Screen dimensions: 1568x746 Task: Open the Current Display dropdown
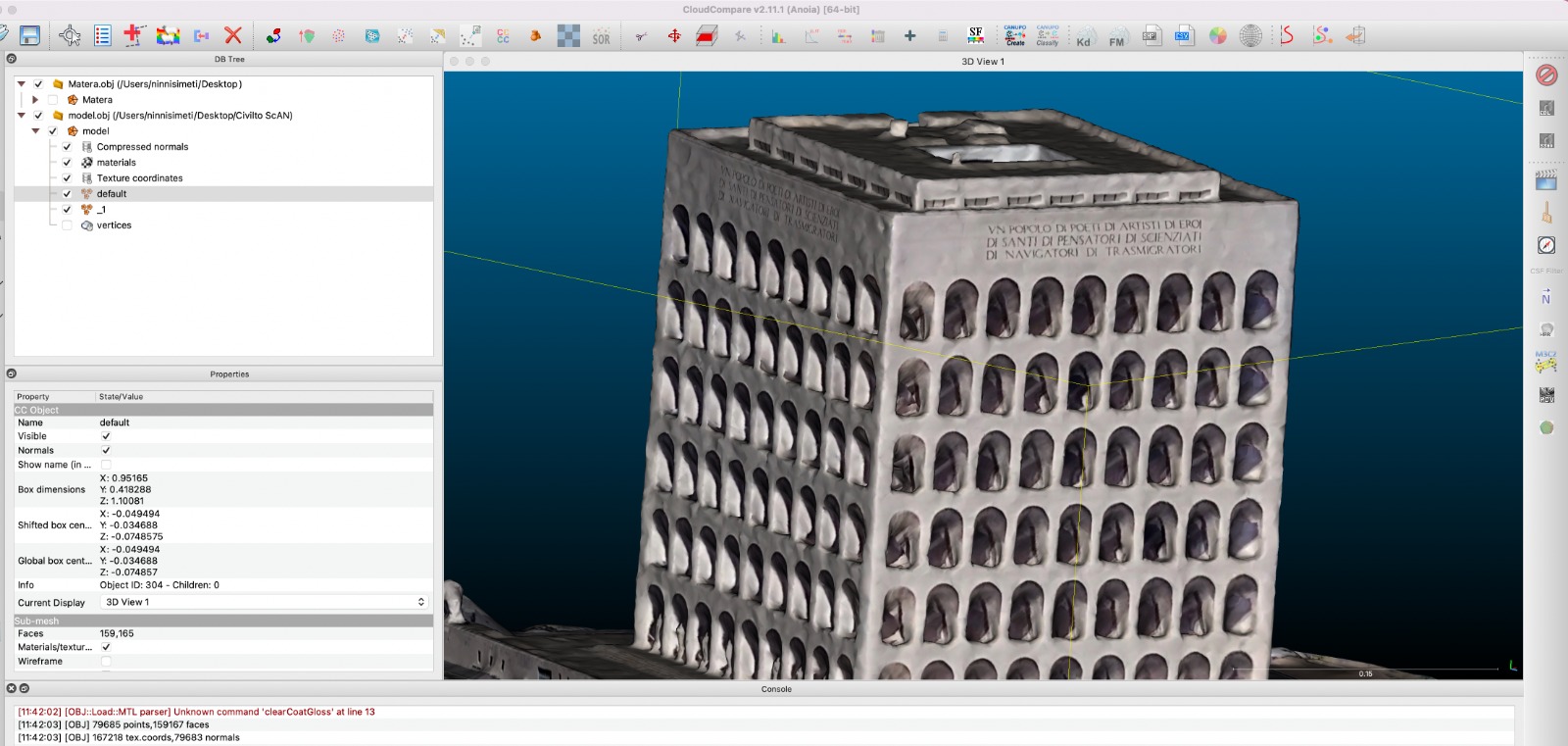click(x=265, y=602)
